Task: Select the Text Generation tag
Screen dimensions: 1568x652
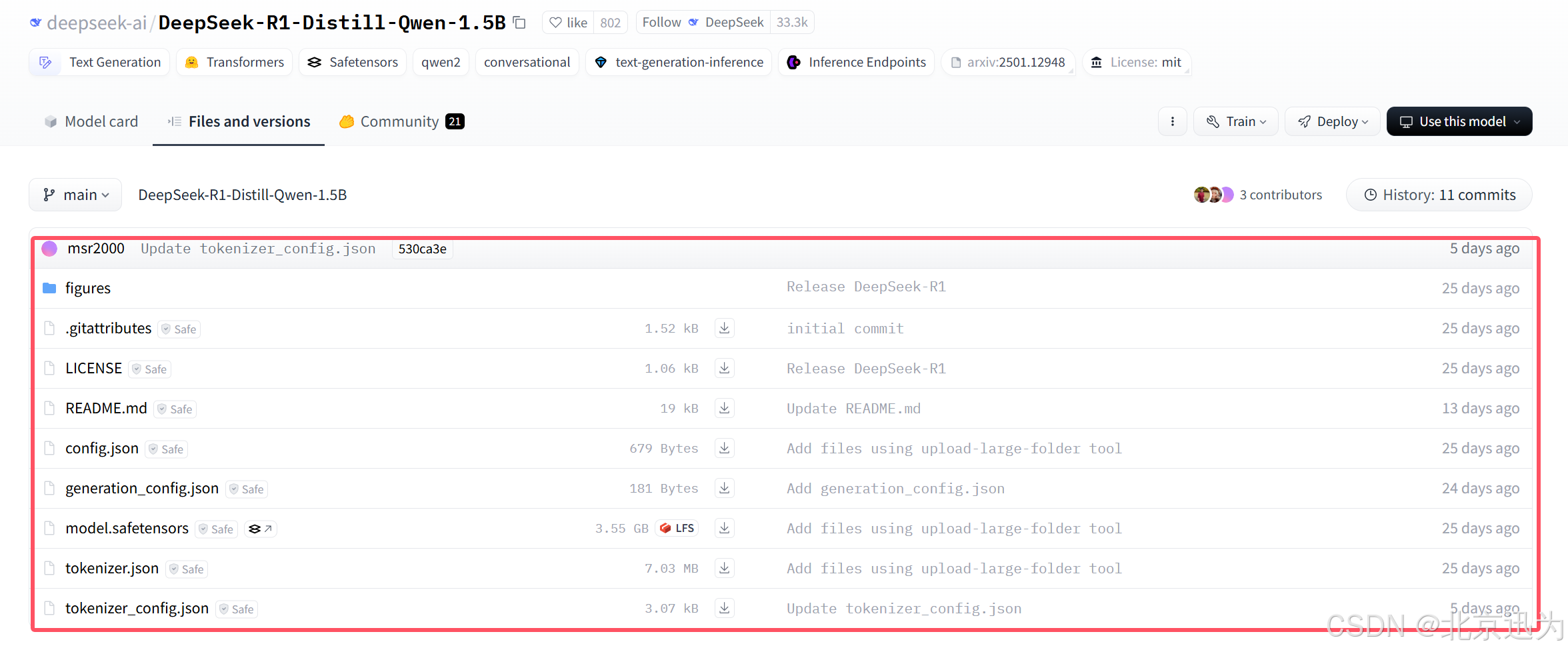Action: (99, 62)
